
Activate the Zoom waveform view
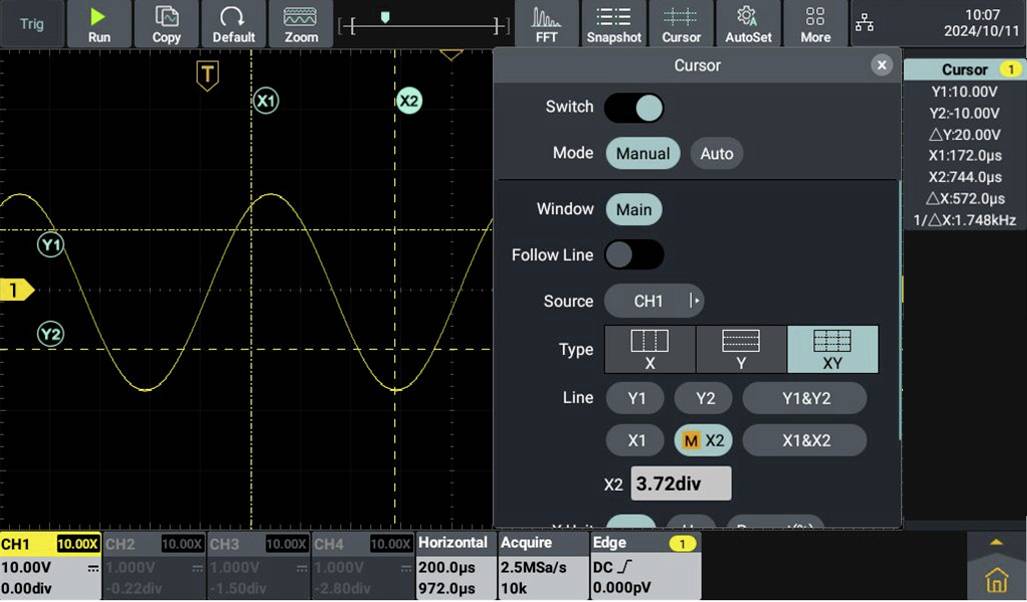coord(300,23)
